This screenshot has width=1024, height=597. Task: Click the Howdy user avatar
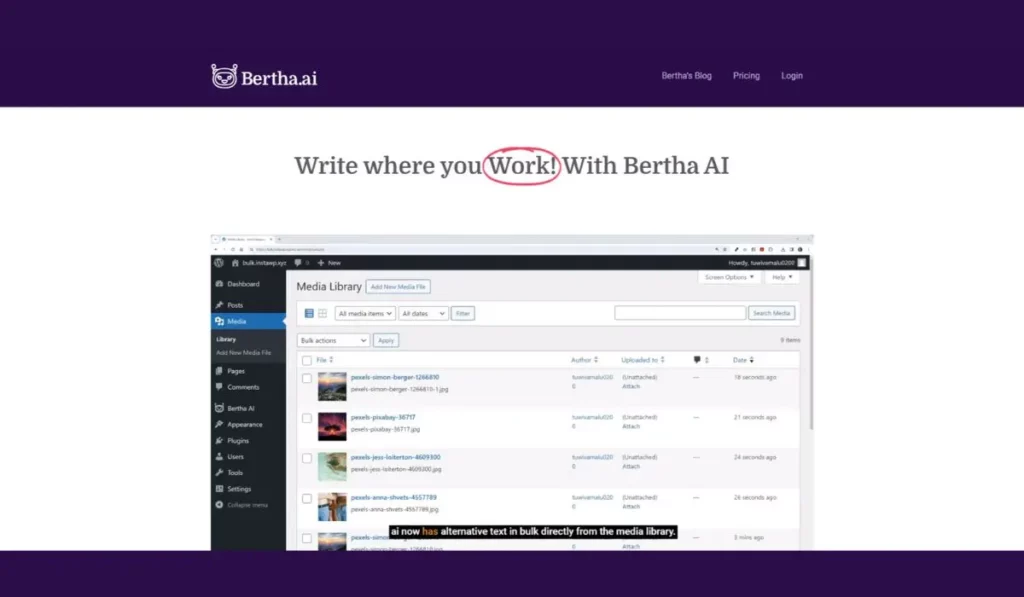click(801, 263)
